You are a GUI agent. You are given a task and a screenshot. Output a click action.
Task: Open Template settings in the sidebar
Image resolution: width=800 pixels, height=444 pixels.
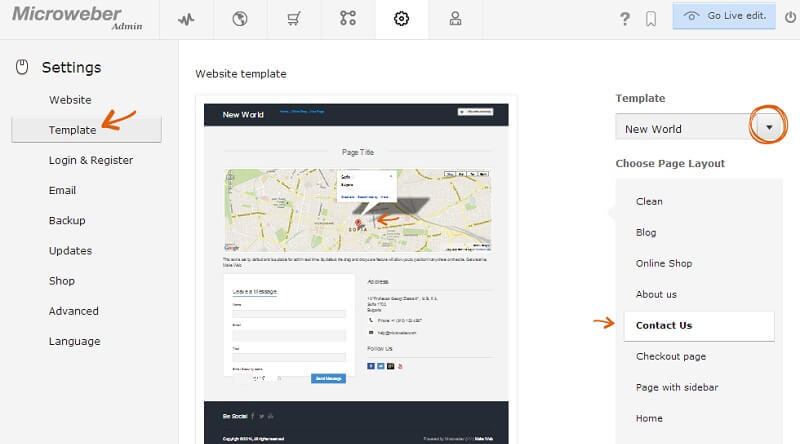point(73,130)
